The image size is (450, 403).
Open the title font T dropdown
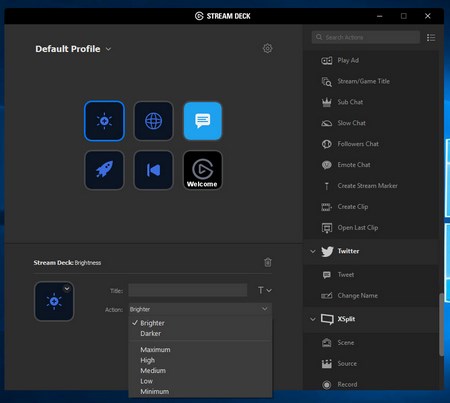(x=265, y=290)
